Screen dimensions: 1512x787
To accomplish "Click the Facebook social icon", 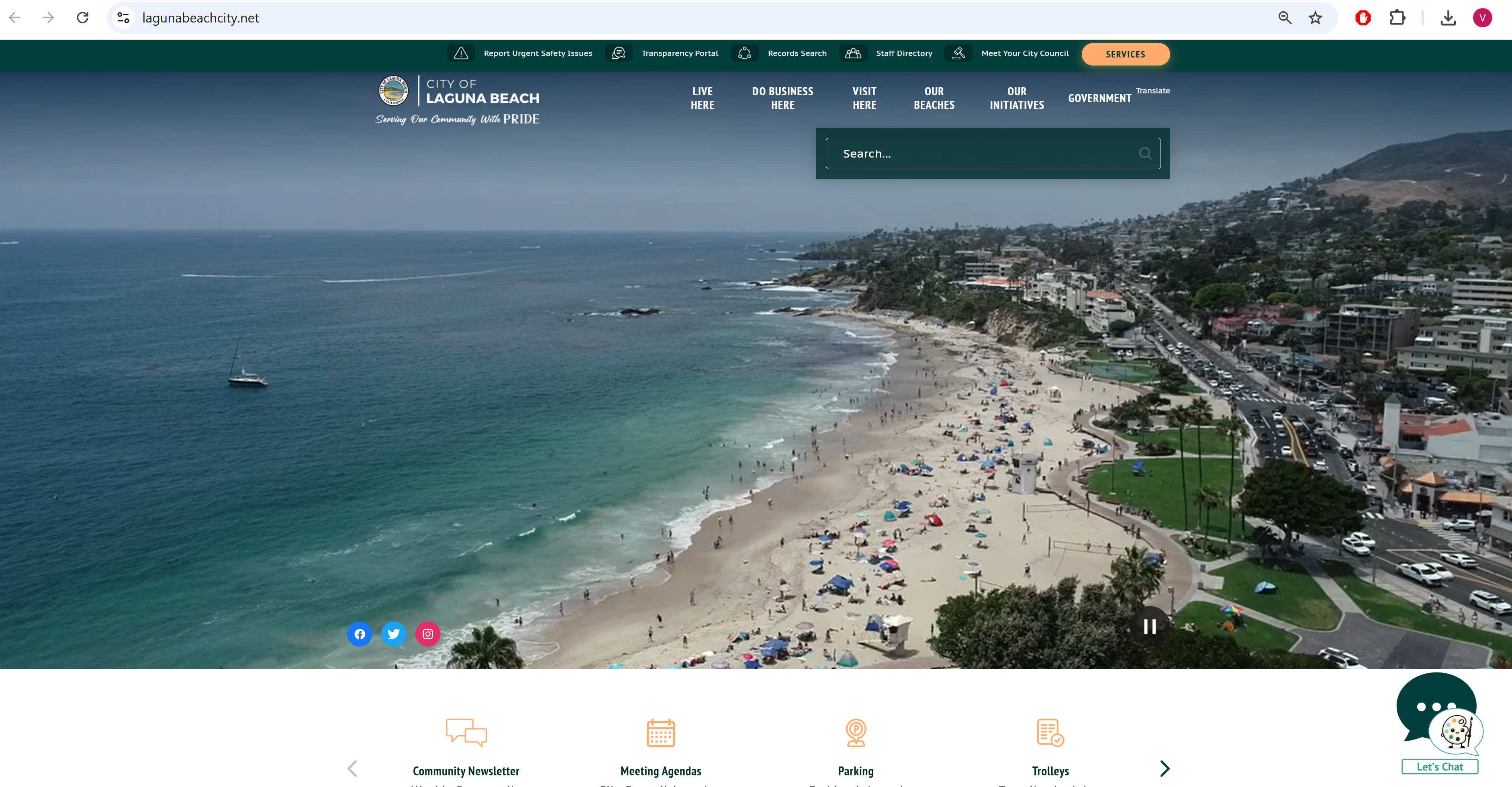I will (x=359, y=634).
